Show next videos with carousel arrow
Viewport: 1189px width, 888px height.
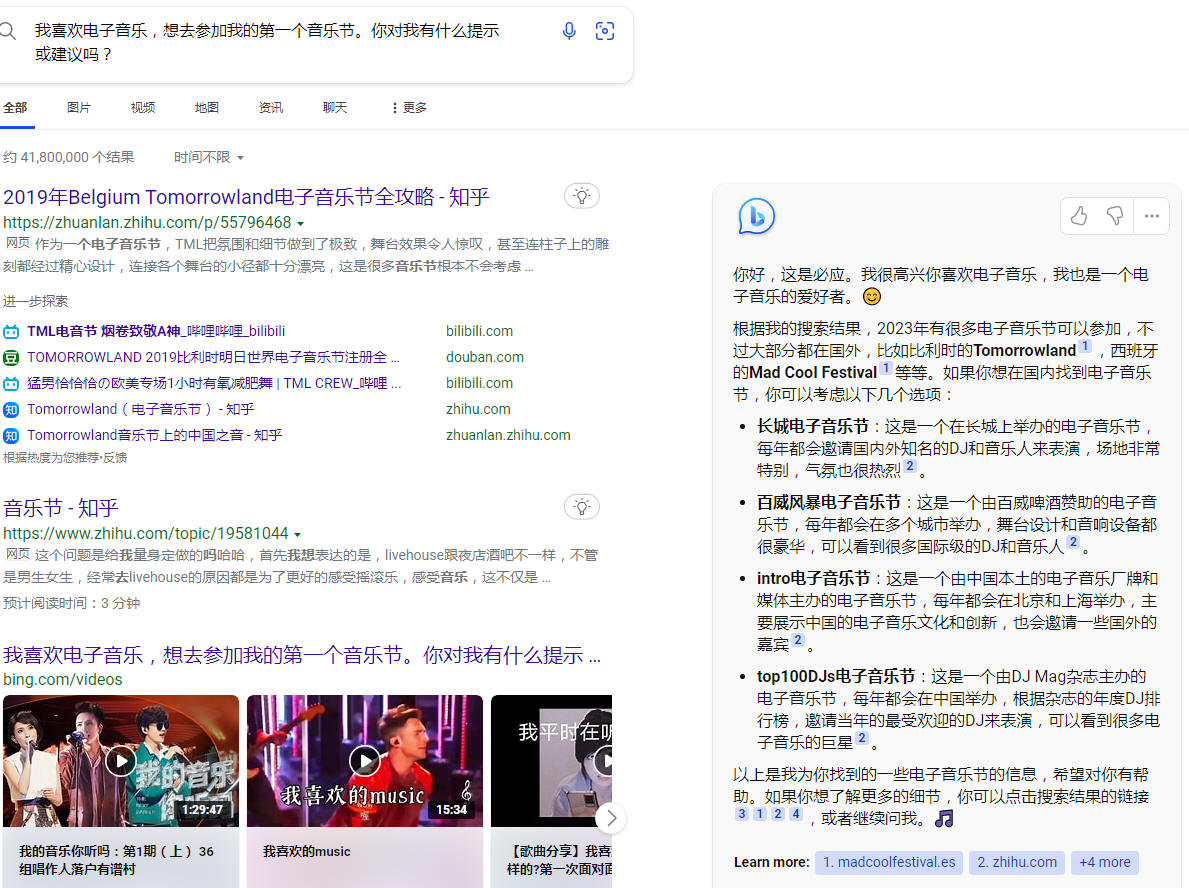(x=611, y=817)
